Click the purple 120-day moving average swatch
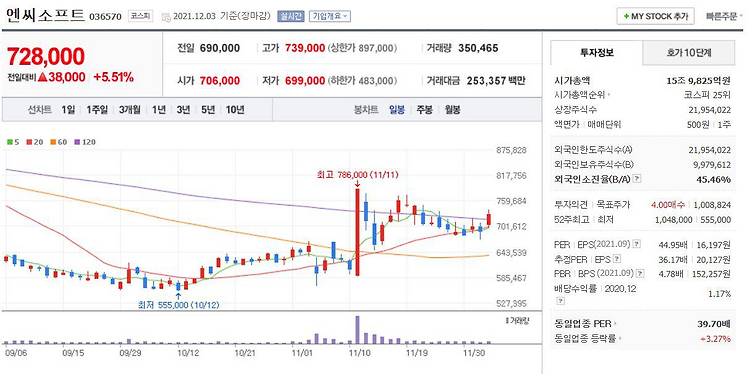The image size is (750, 374). pos(77,142)
